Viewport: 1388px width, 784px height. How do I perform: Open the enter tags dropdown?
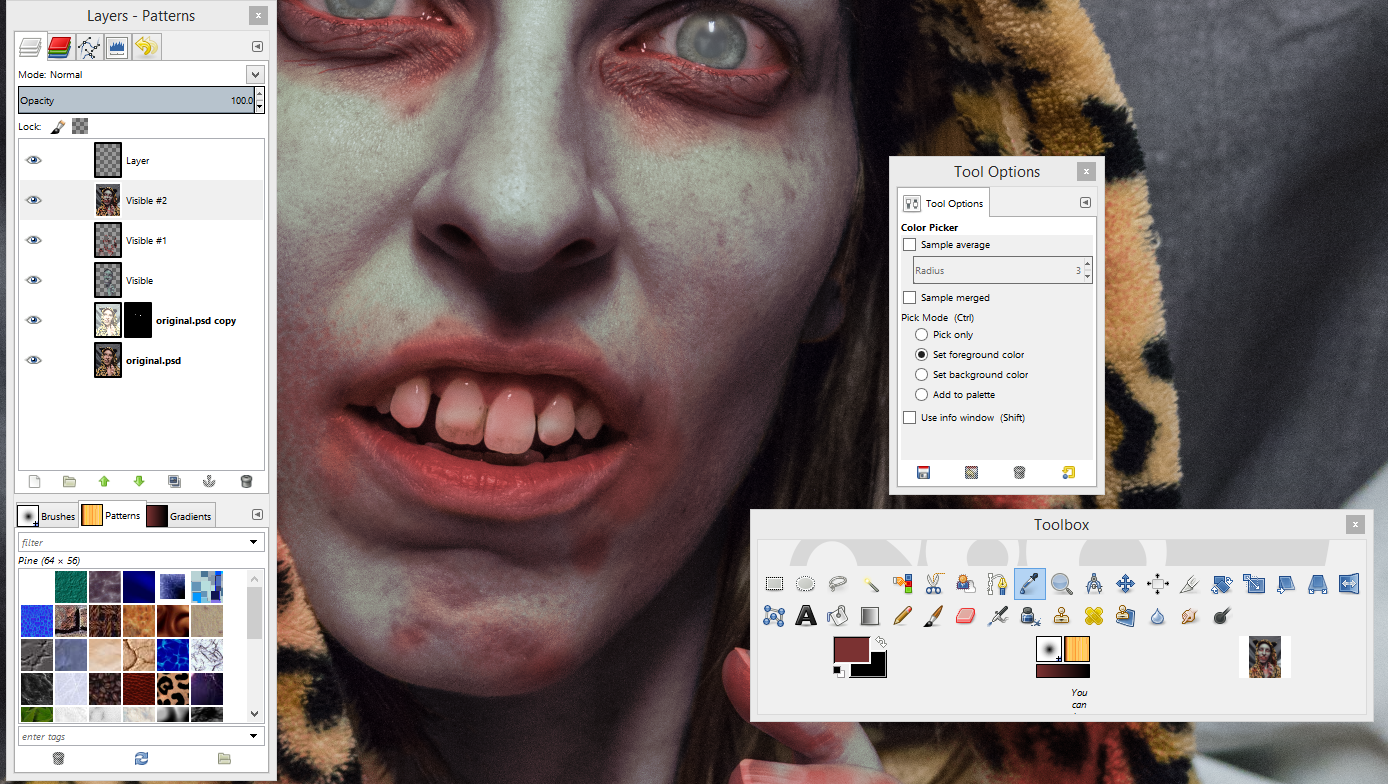[x=255, y=736]
